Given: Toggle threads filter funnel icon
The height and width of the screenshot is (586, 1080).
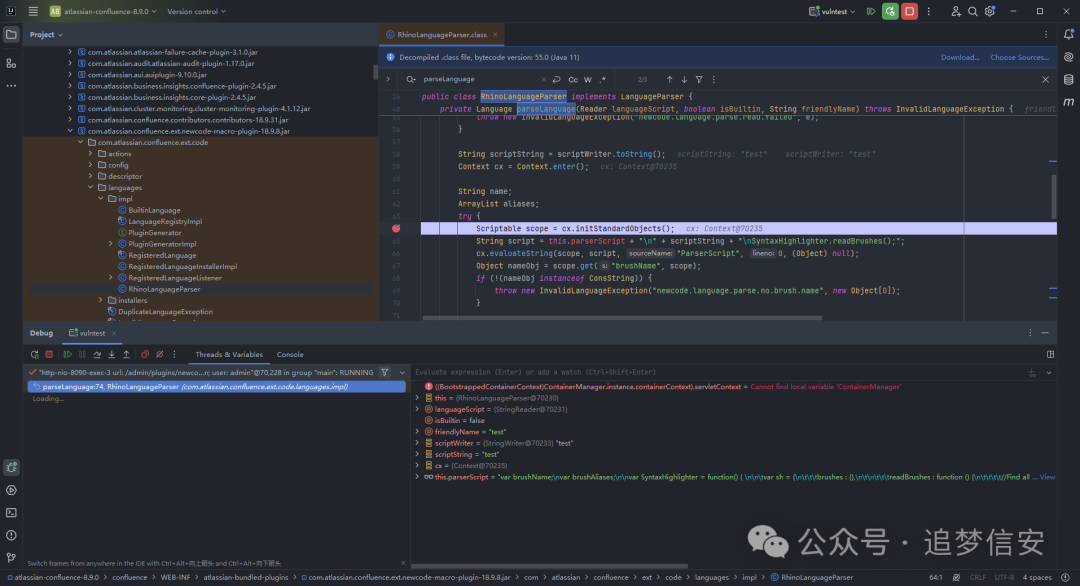Looking at the screenshot, I should click(x=385, y=373).
